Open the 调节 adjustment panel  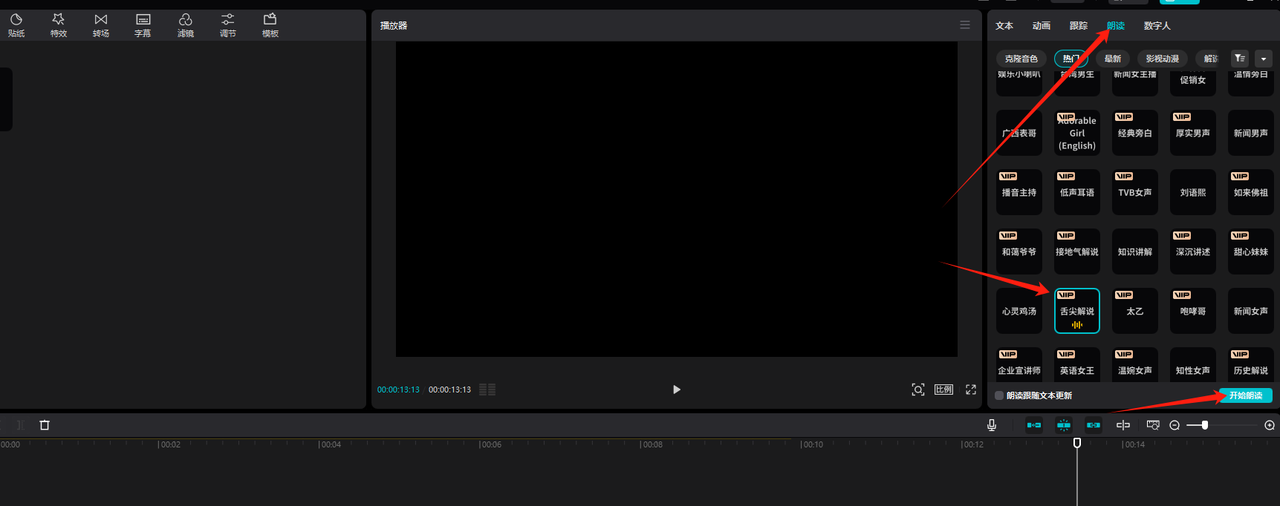228,24
